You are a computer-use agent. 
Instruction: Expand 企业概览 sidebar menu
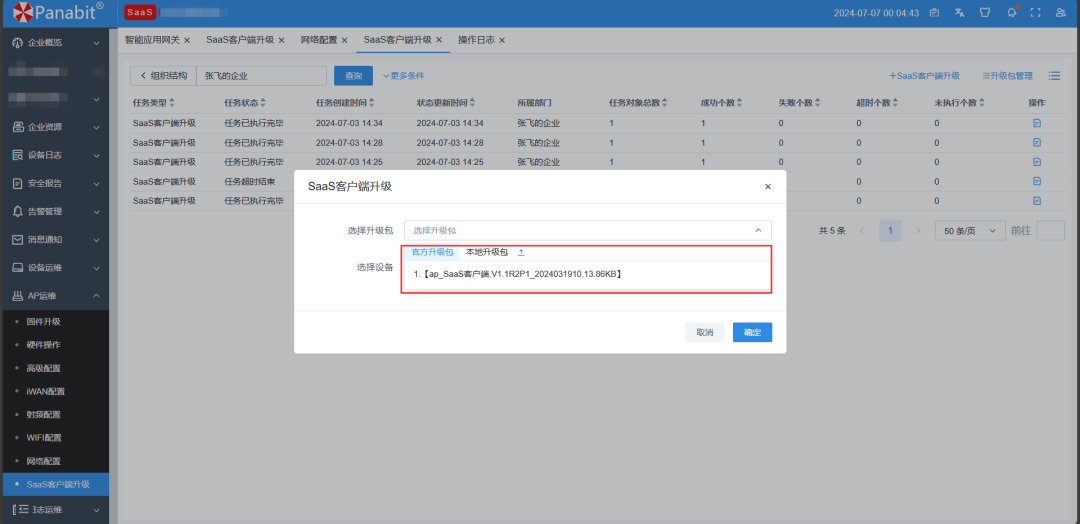click(54, 43)
